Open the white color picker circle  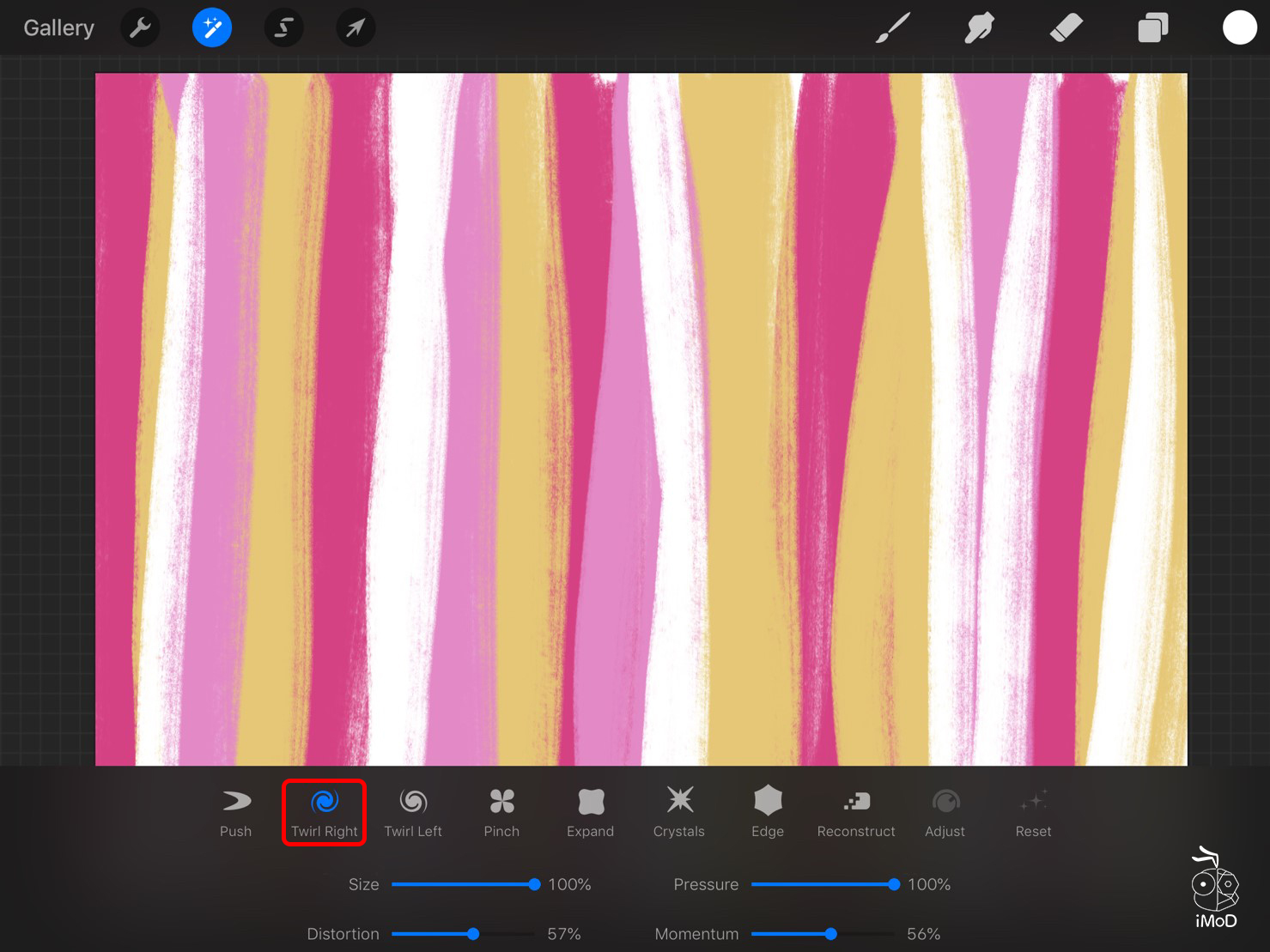click(1239, 28)
